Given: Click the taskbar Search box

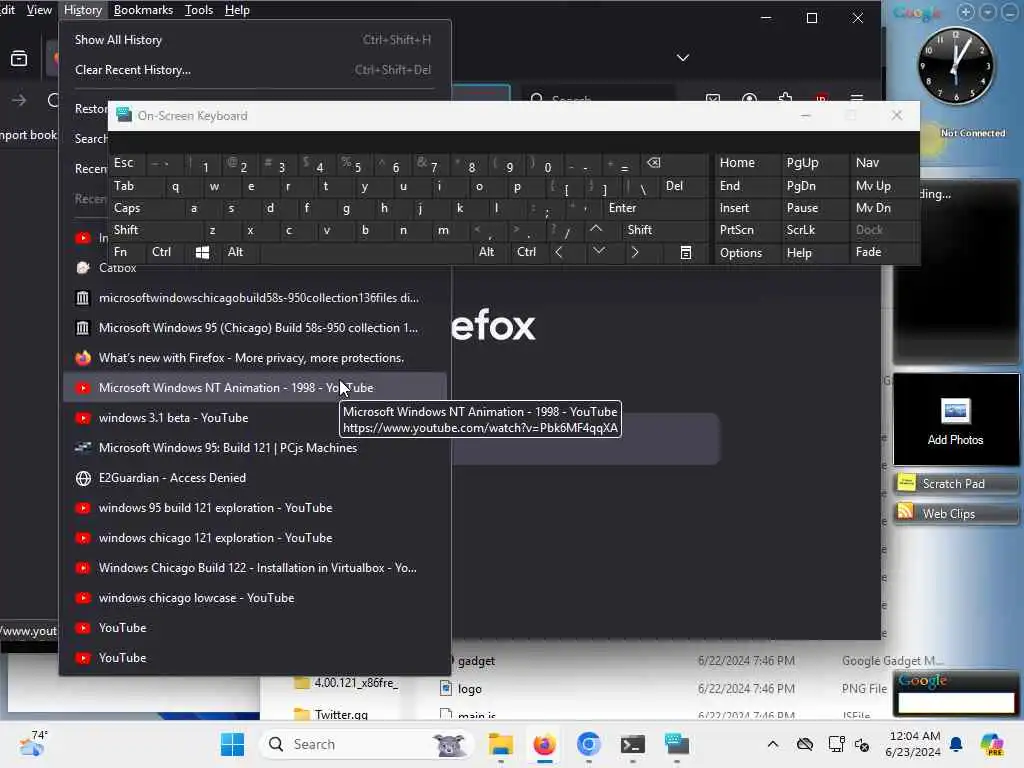Looking at the screenshot, I should (x=366, y=744).
